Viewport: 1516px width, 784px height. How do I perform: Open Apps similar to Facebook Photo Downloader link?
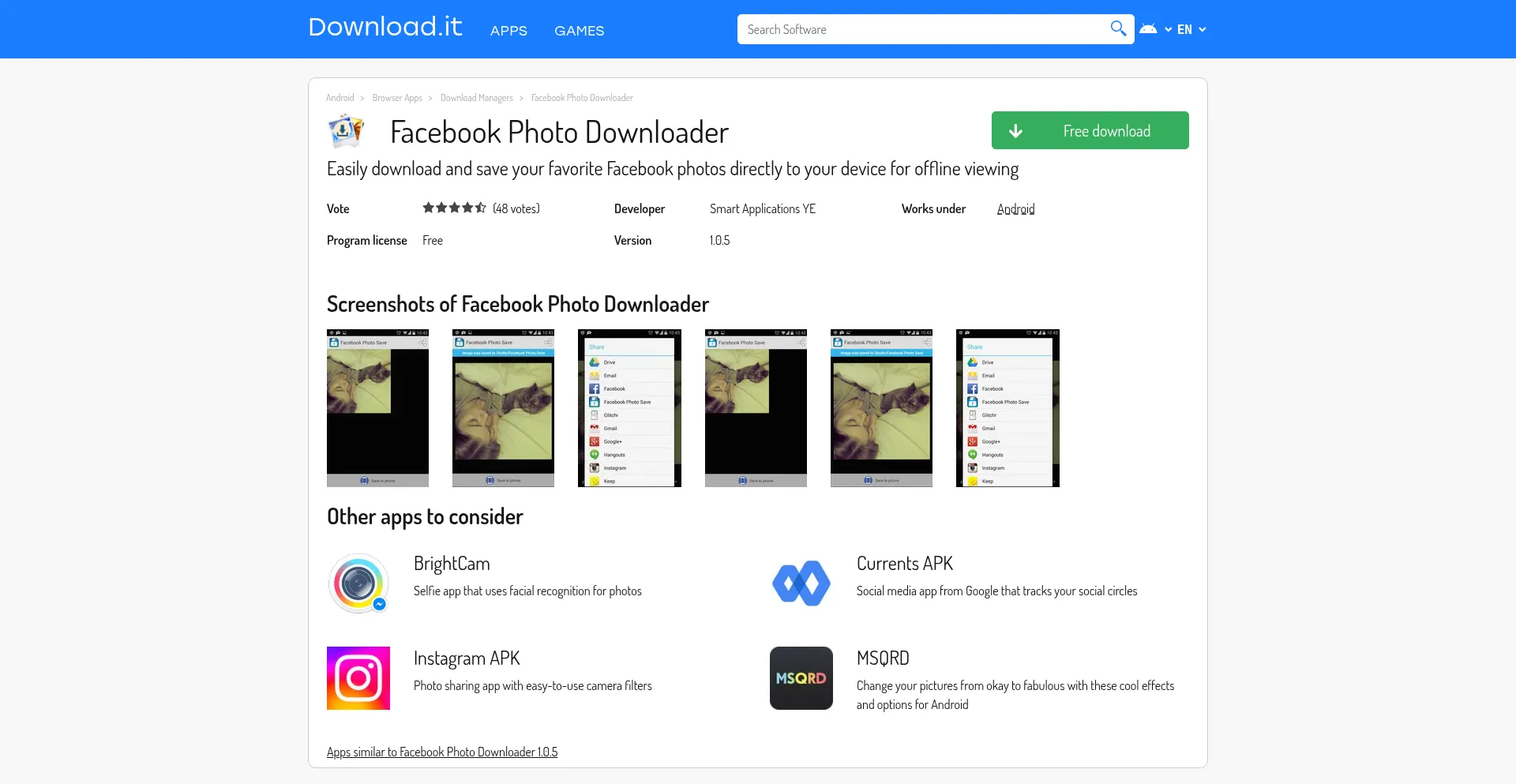pyautogui.click(x=442, y=752)
